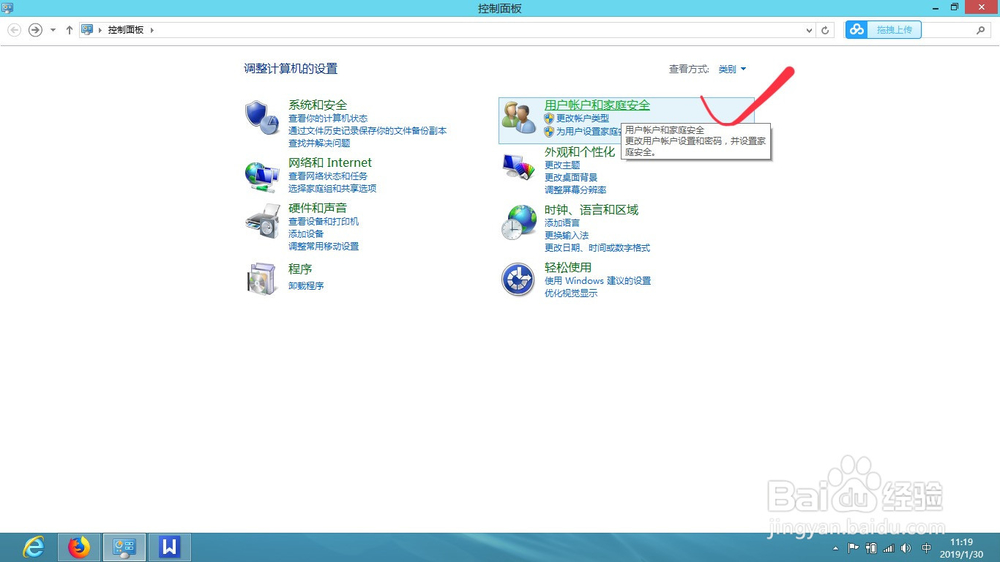Open recent locations dropdown arrow
The image size is (1000, 562).
[53, 30]
